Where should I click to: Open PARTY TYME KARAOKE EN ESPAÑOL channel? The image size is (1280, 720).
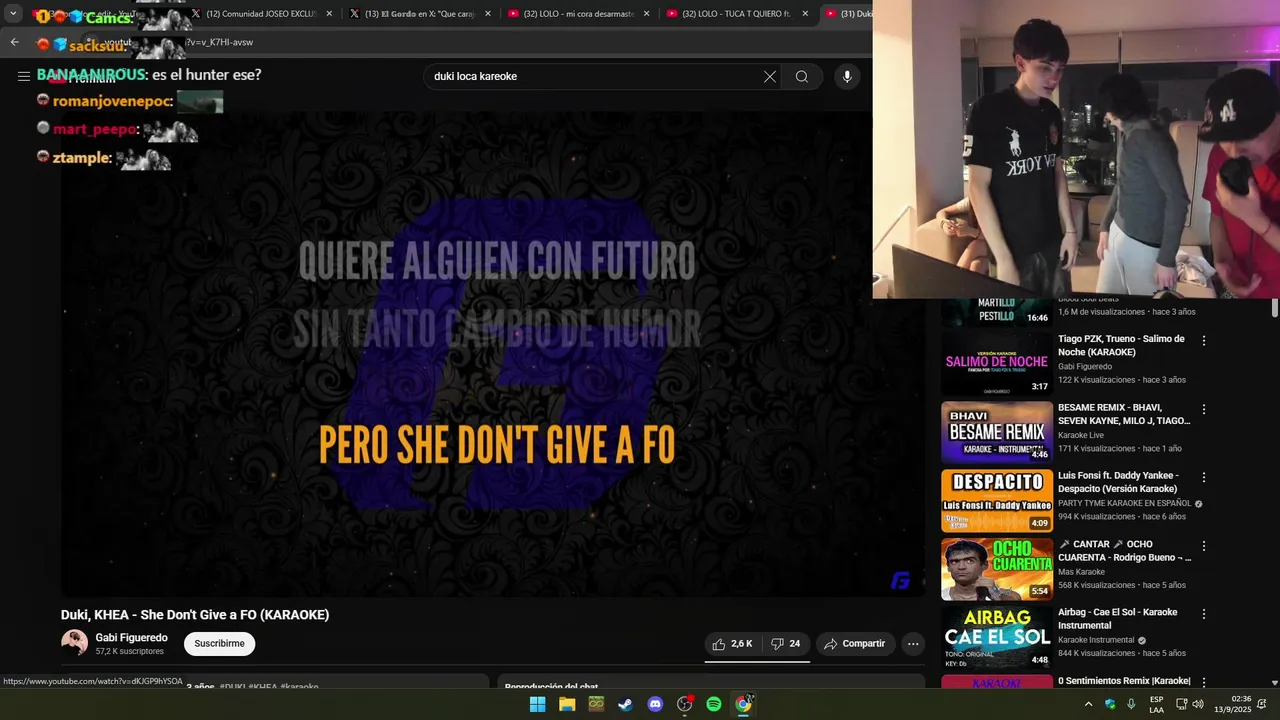tap(1124, 503)
